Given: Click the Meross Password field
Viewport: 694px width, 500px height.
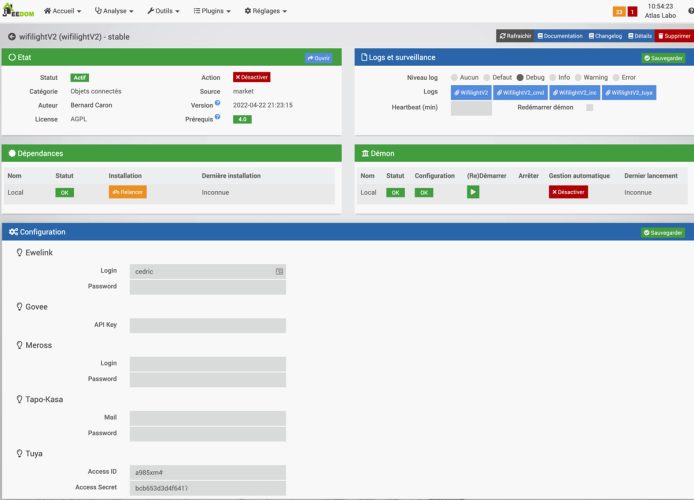Looking at the screenshot, I should pos(208,380).
